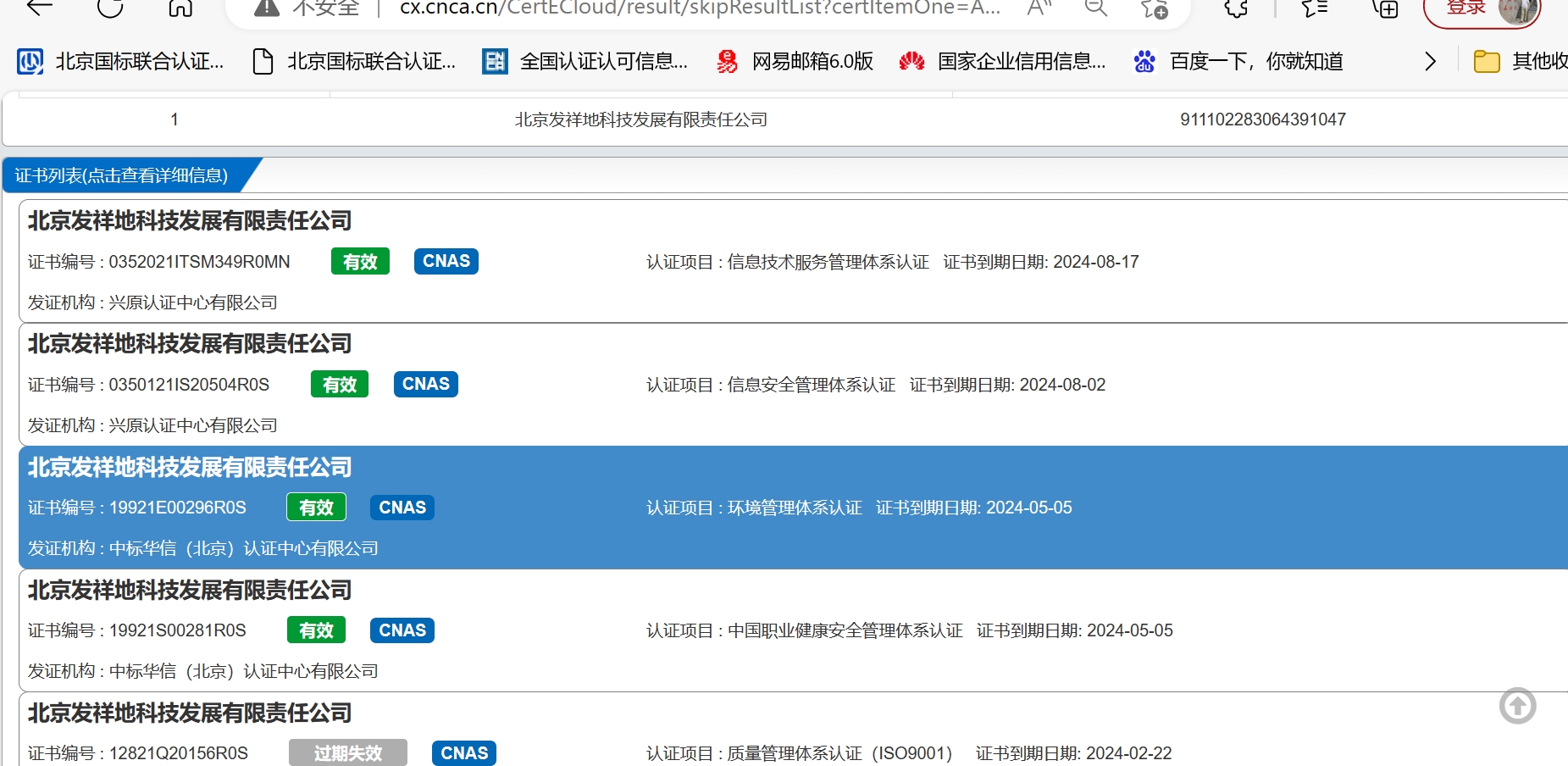
Task: Add page to favorites star icon
Action: [1154, 8]
